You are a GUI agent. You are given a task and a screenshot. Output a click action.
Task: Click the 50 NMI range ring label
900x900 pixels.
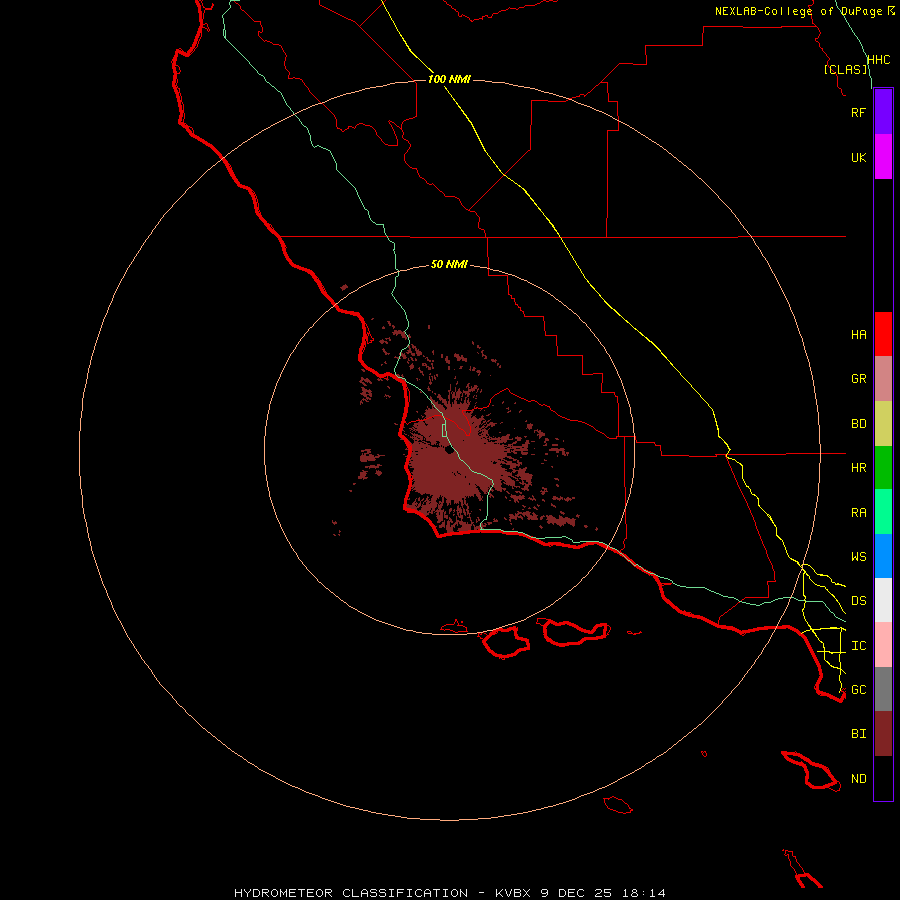[x=449, y=264]
